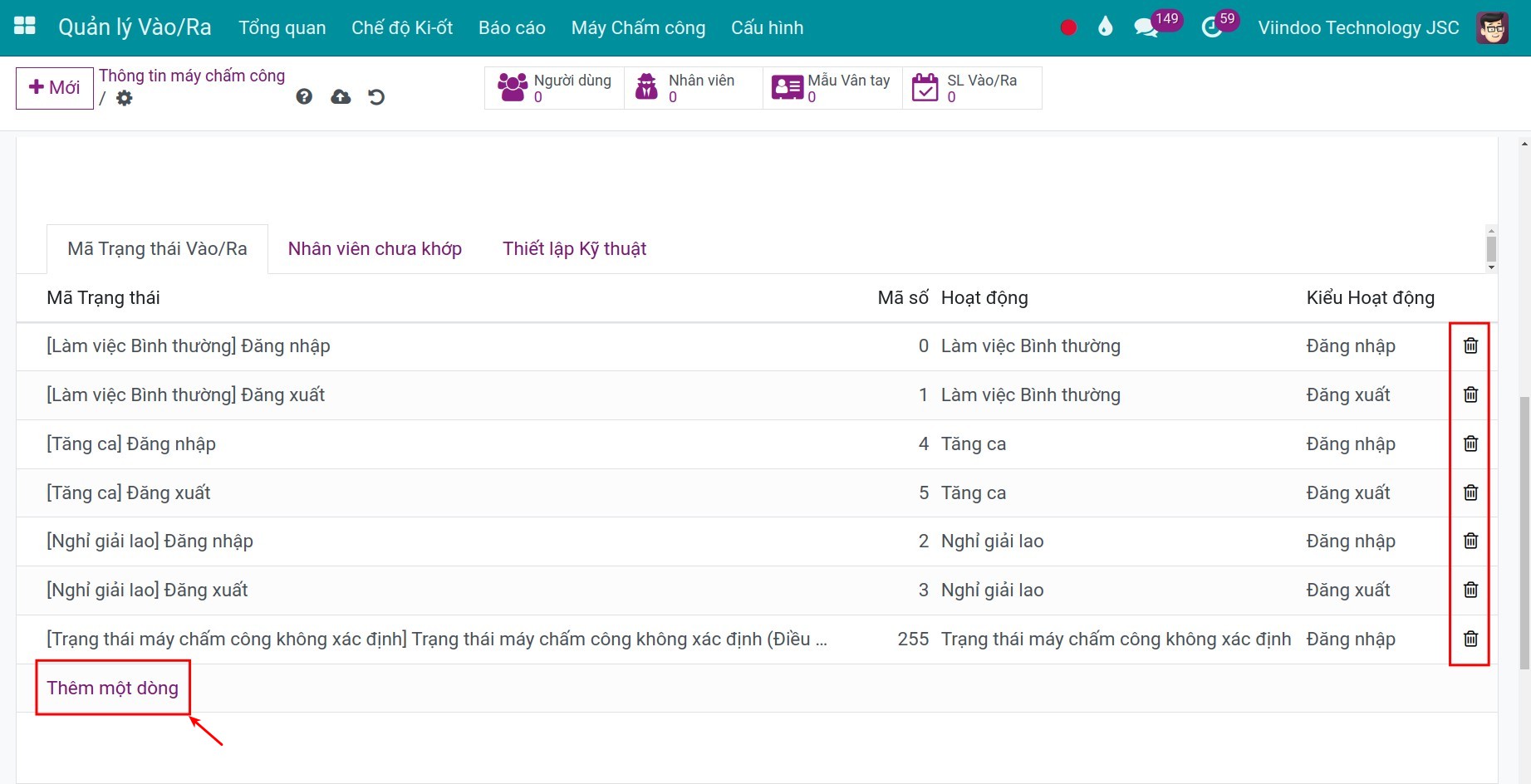Screen dimensions: 1531x784
Task: Click the red recording dot icon
Action: point(1068,27)
